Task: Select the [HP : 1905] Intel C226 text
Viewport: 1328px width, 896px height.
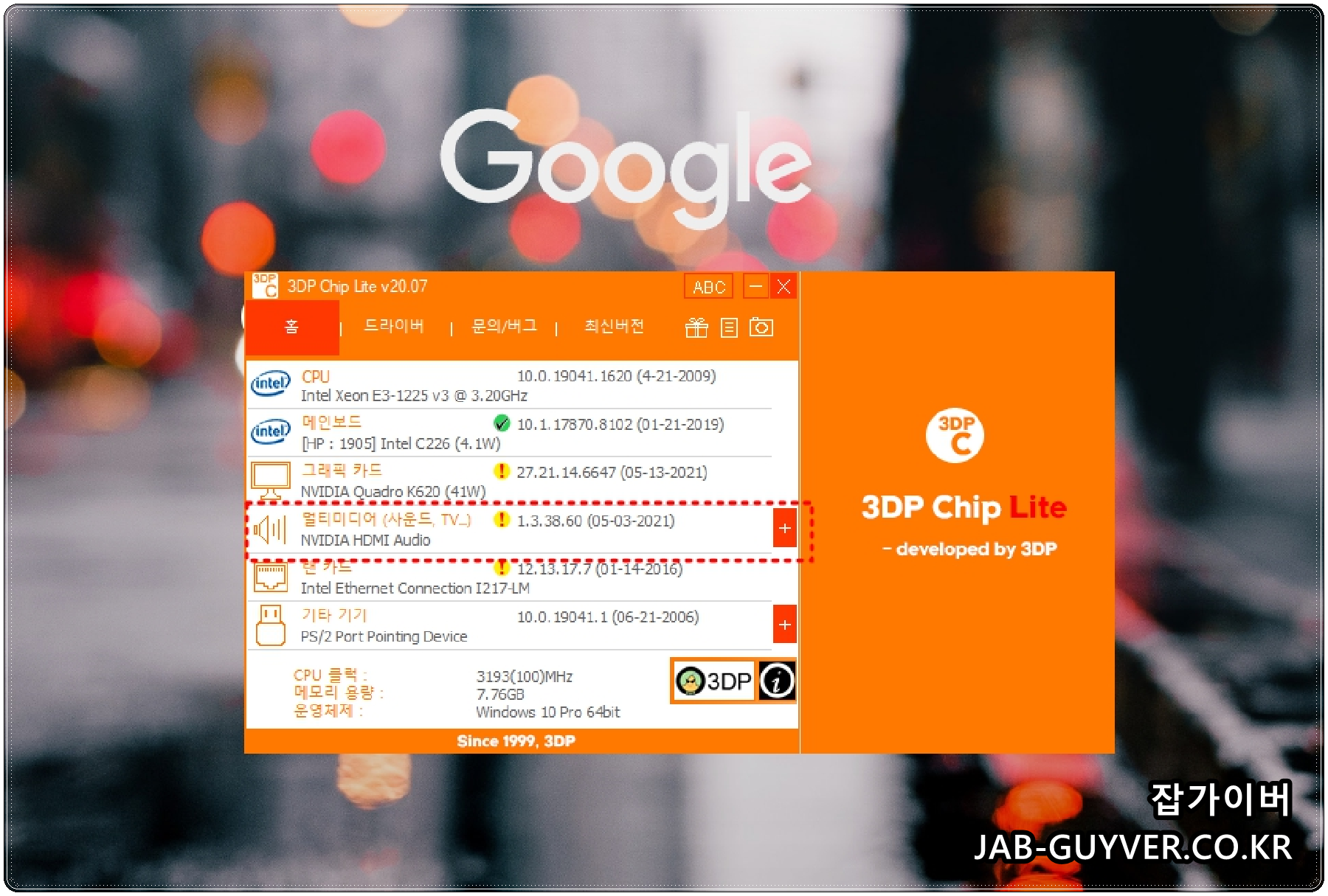Action: click(401, 444)
